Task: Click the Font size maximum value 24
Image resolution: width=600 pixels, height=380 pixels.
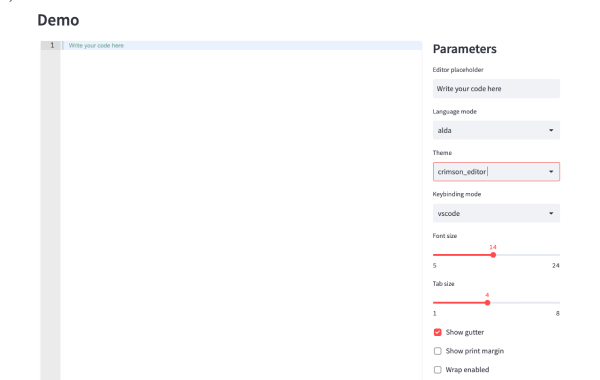Action: coord(556,265)
